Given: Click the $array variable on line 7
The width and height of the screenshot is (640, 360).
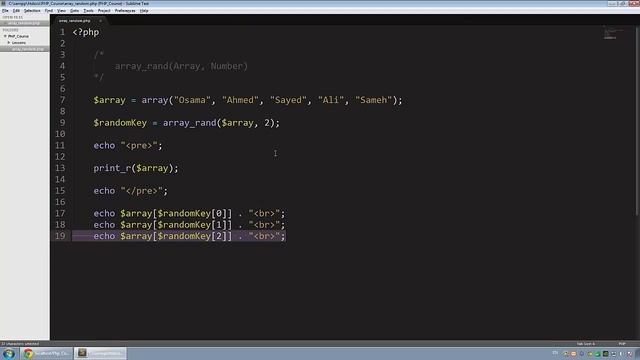Looking at the screenshot, I should tap(109, 100).
